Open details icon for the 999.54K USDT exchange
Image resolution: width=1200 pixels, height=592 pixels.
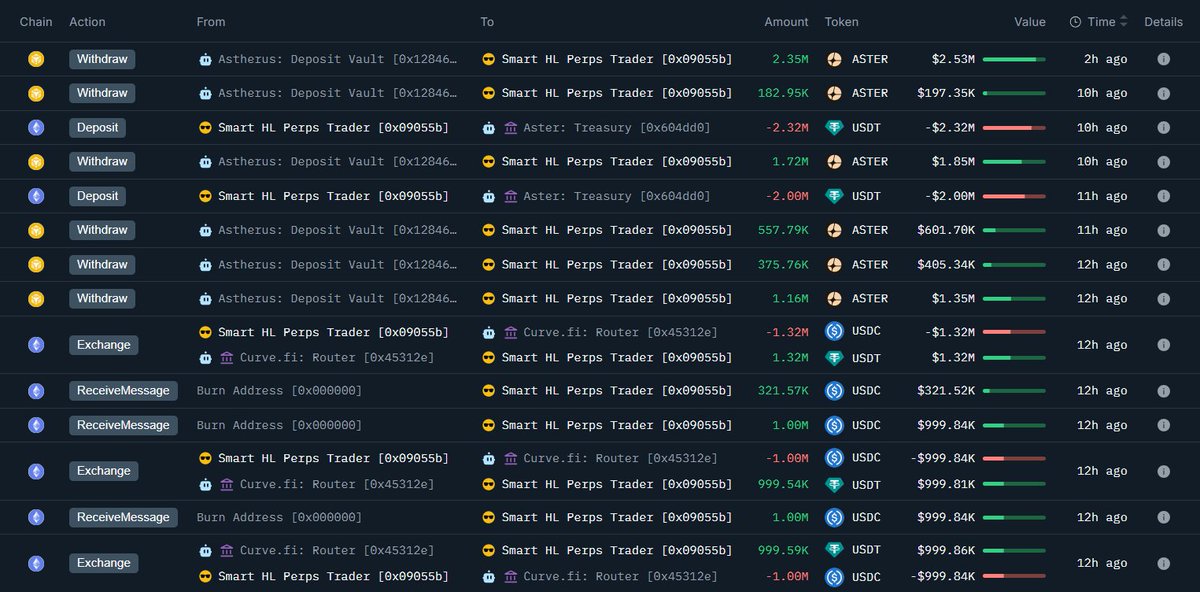tap(1163, 471)
